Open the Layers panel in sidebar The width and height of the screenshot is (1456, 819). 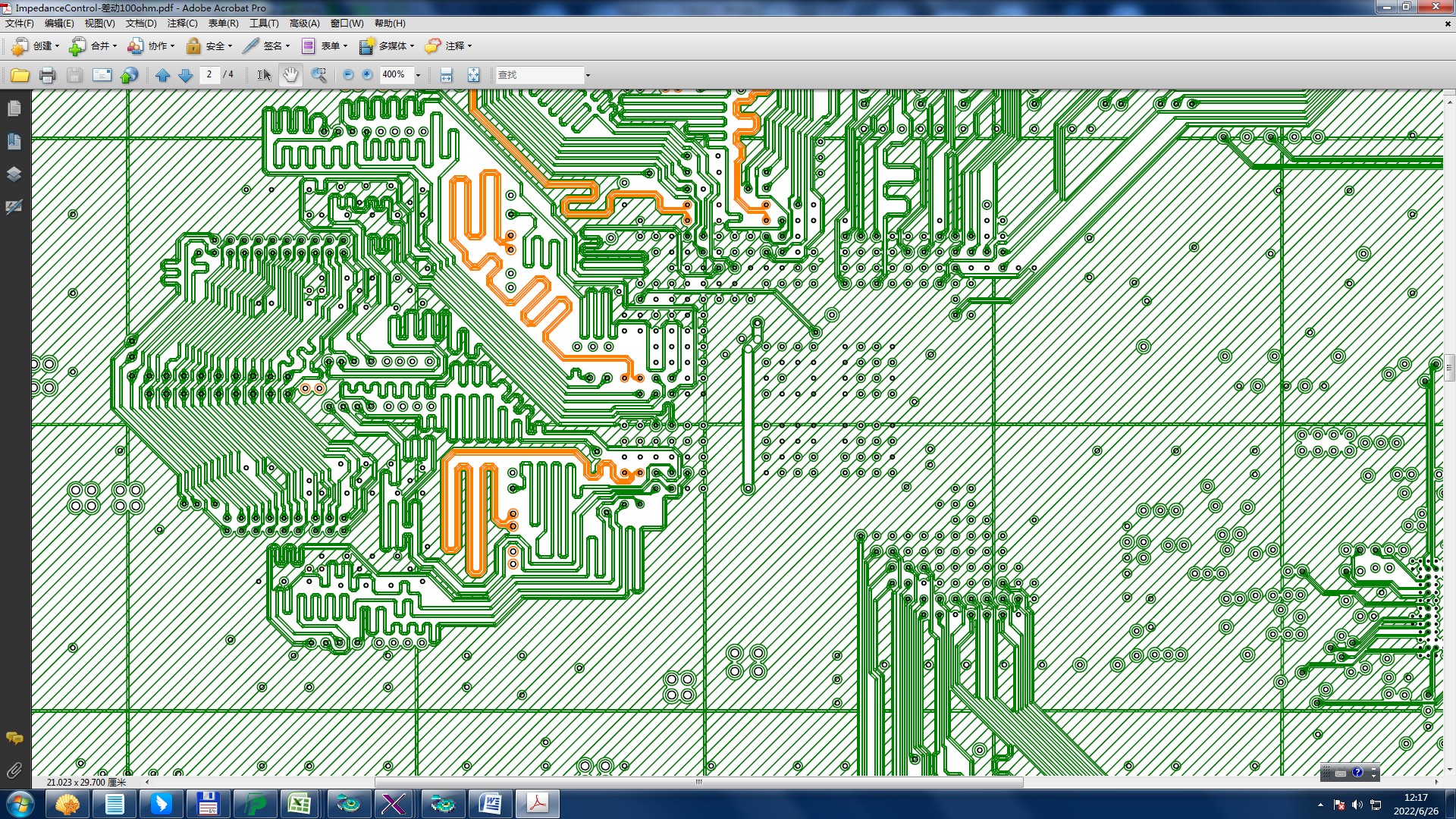[14, 174]
